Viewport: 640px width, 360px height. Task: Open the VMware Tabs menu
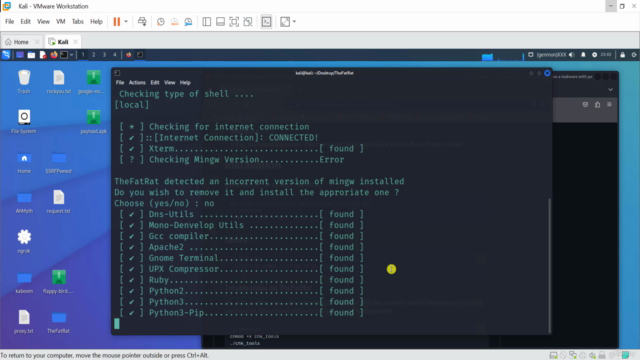(78, 22)
